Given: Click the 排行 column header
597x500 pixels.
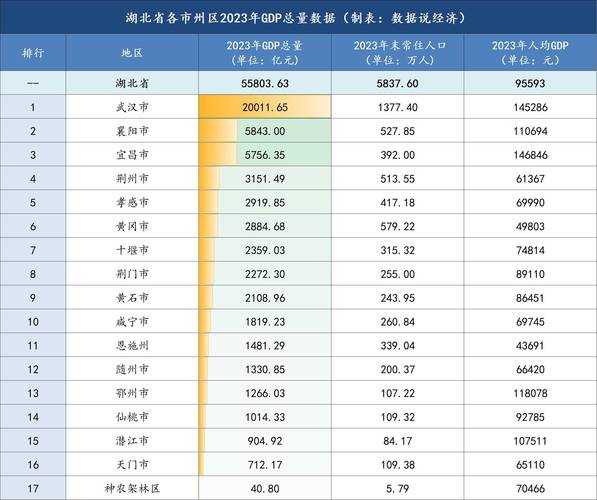Looking at the screenshot, I should 33,53.
